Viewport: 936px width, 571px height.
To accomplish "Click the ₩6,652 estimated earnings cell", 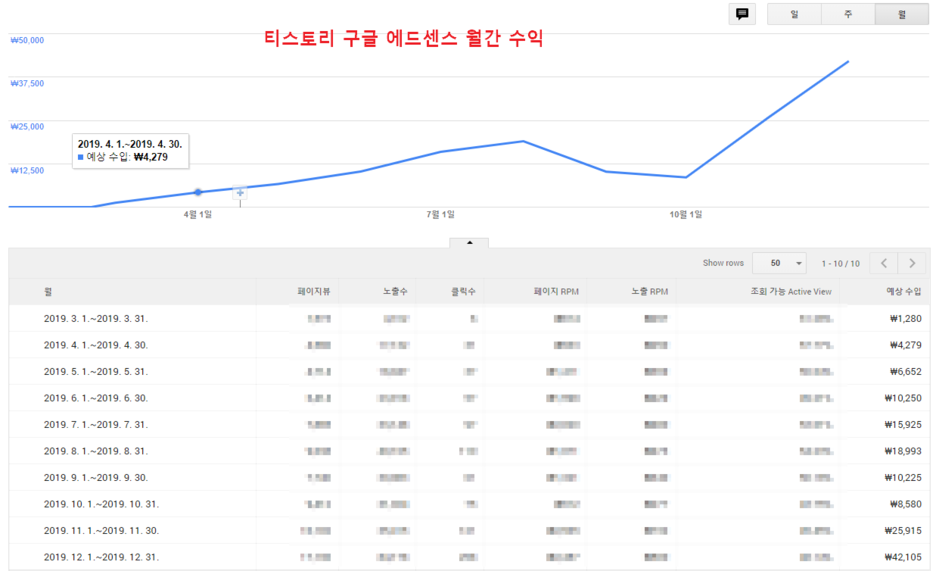I will point(906,371).
